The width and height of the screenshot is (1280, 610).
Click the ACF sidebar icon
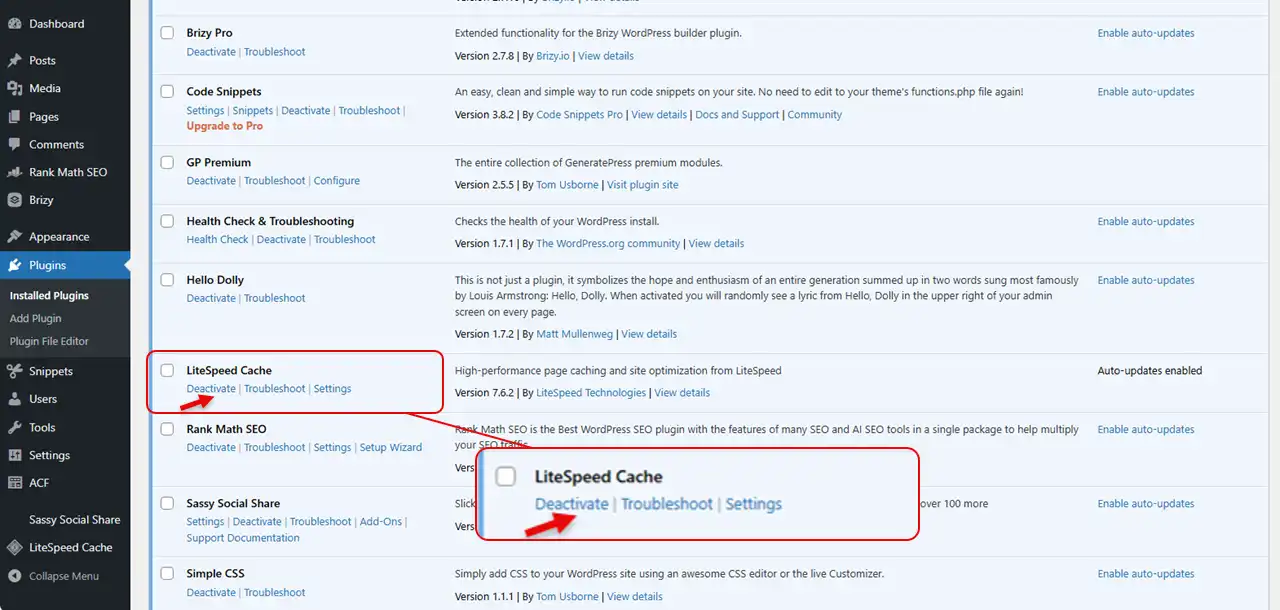(14, 483)
